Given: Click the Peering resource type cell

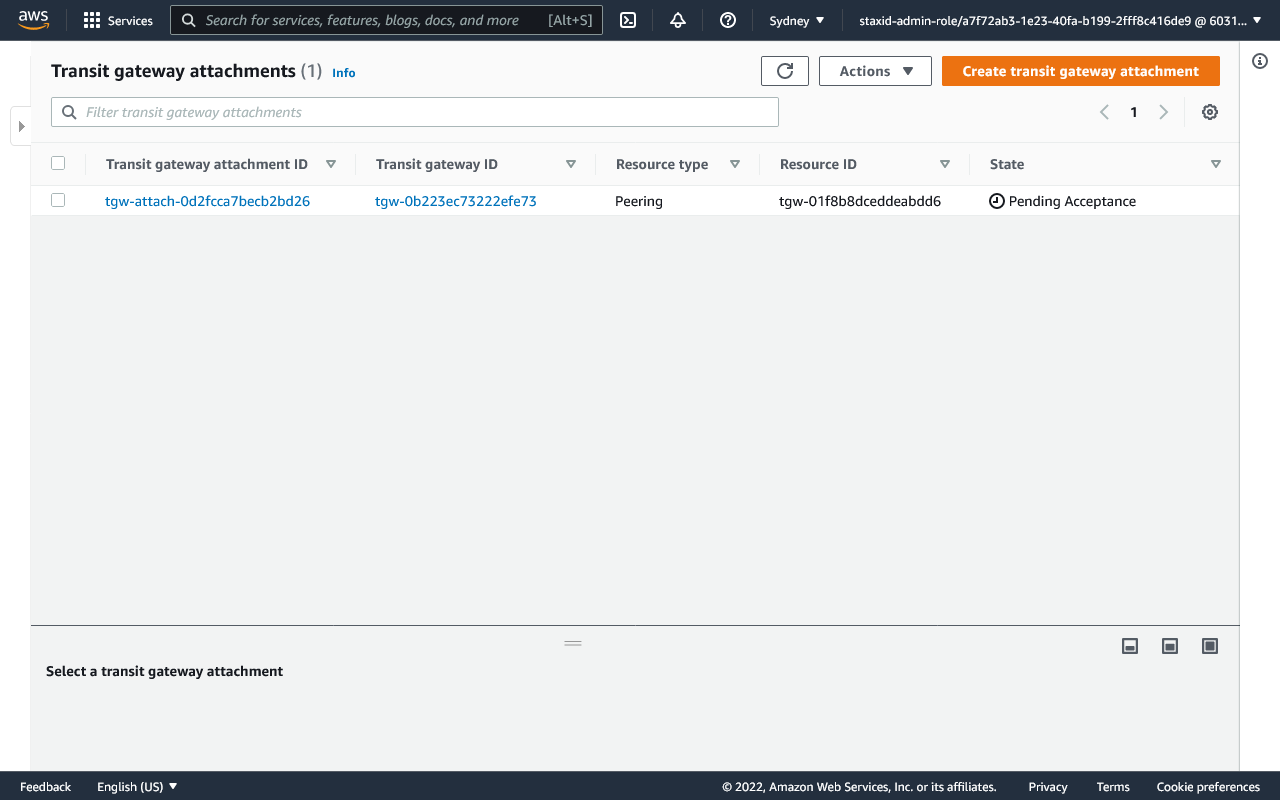Looking at the screenshot, I should point(639,201).
